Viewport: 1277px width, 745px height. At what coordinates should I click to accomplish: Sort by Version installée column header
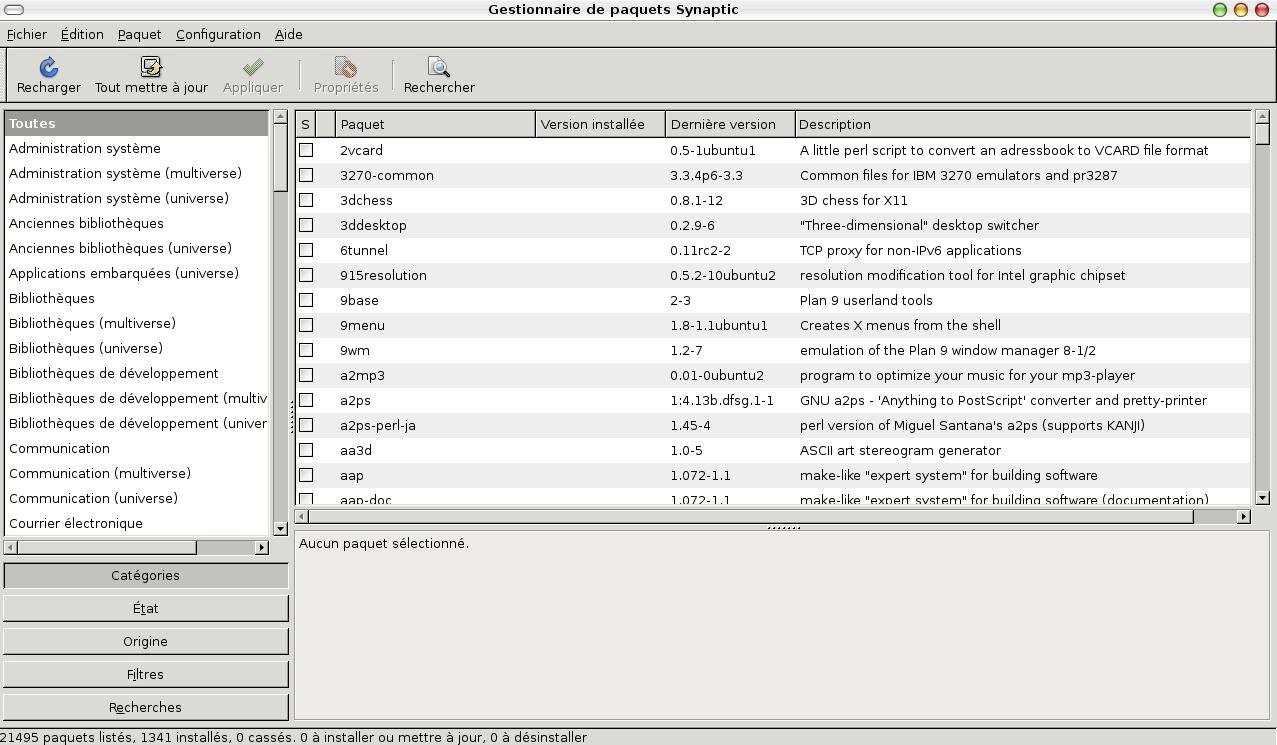pos(600,124)
